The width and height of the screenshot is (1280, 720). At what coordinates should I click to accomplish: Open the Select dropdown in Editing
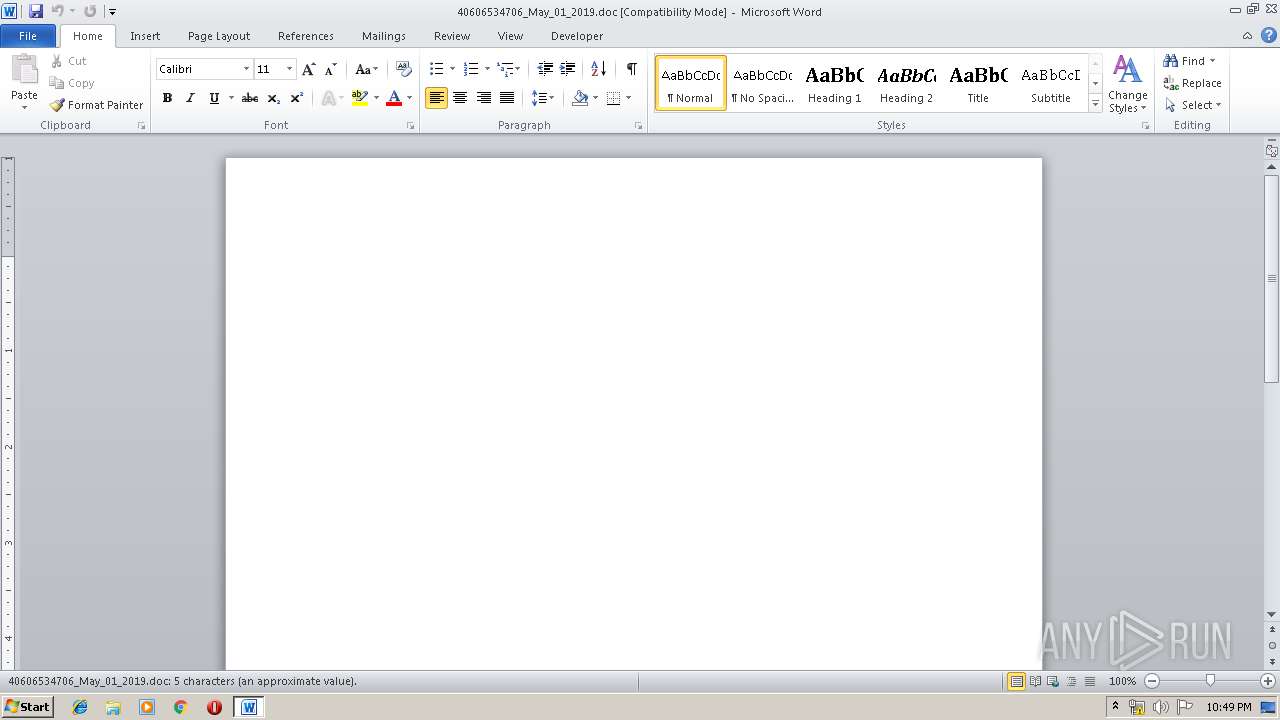[1193, 105]
